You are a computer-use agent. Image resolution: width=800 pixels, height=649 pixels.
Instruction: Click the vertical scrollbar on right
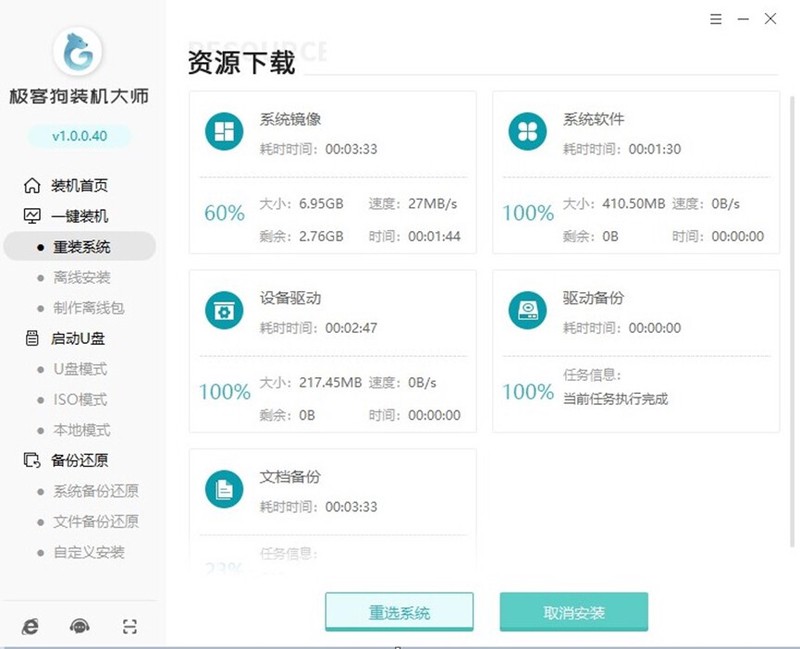point(792,320)
